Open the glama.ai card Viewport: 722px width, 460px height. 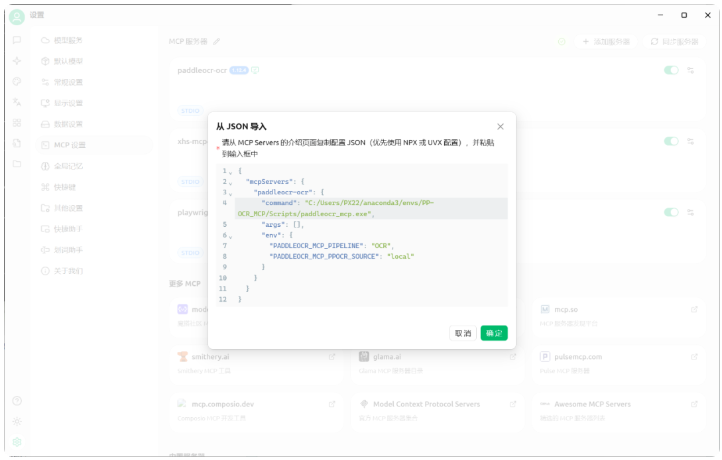tap(437, 363)
